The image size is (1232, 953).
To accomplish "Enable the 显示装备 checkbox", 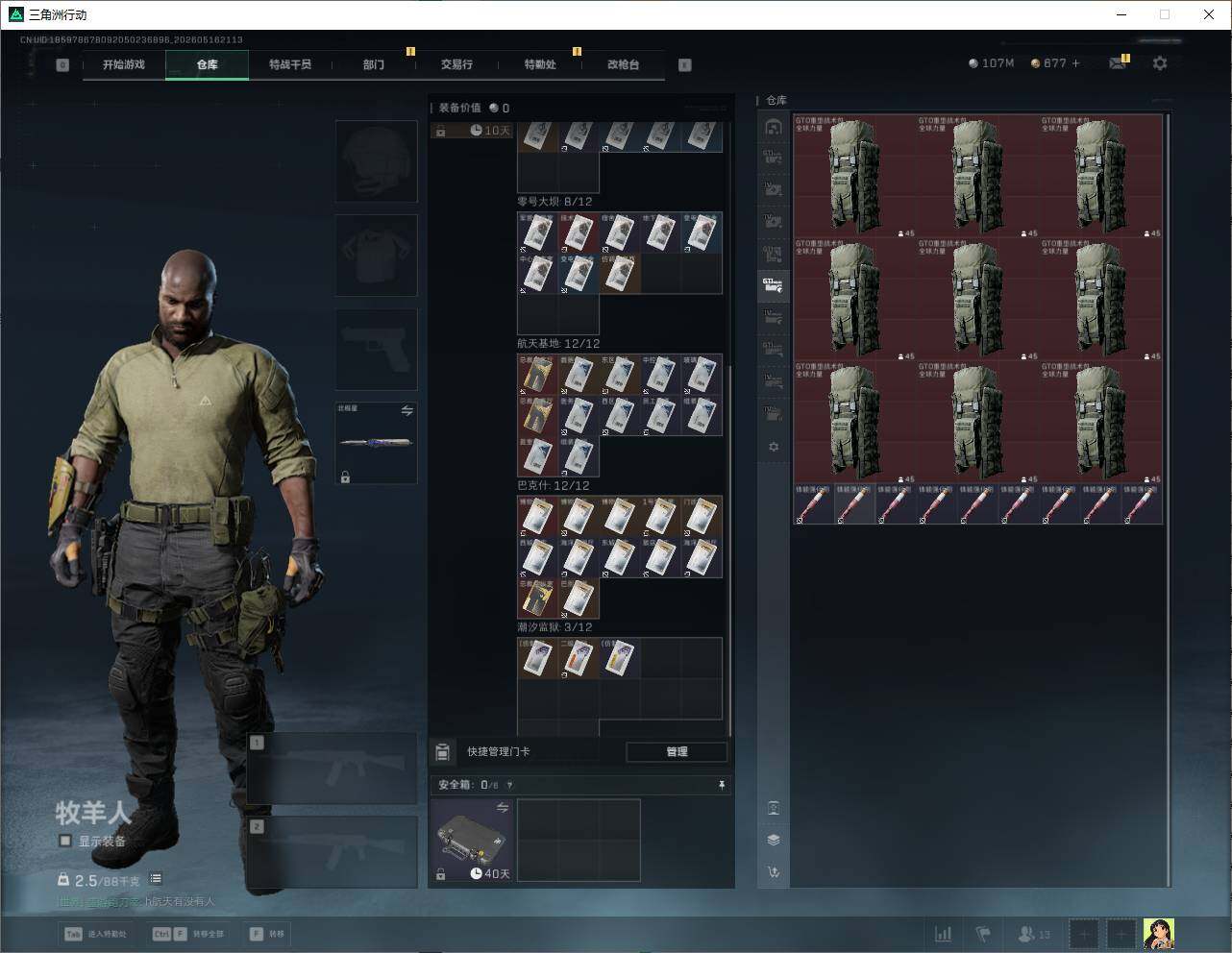I will [65, 841].
